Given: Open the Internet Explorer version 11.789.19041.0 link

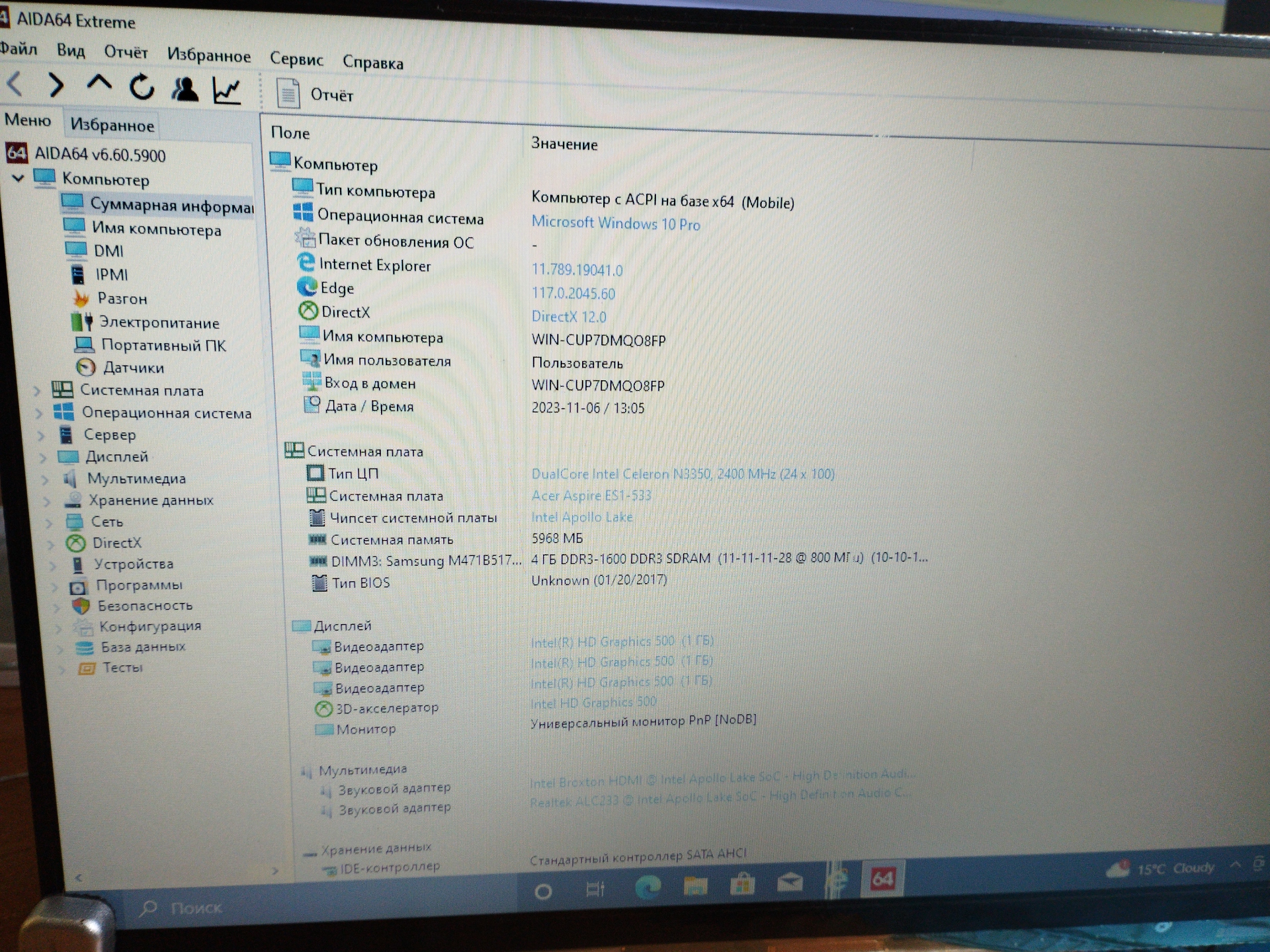Looking at the screenshot, I should pos(577,270).
